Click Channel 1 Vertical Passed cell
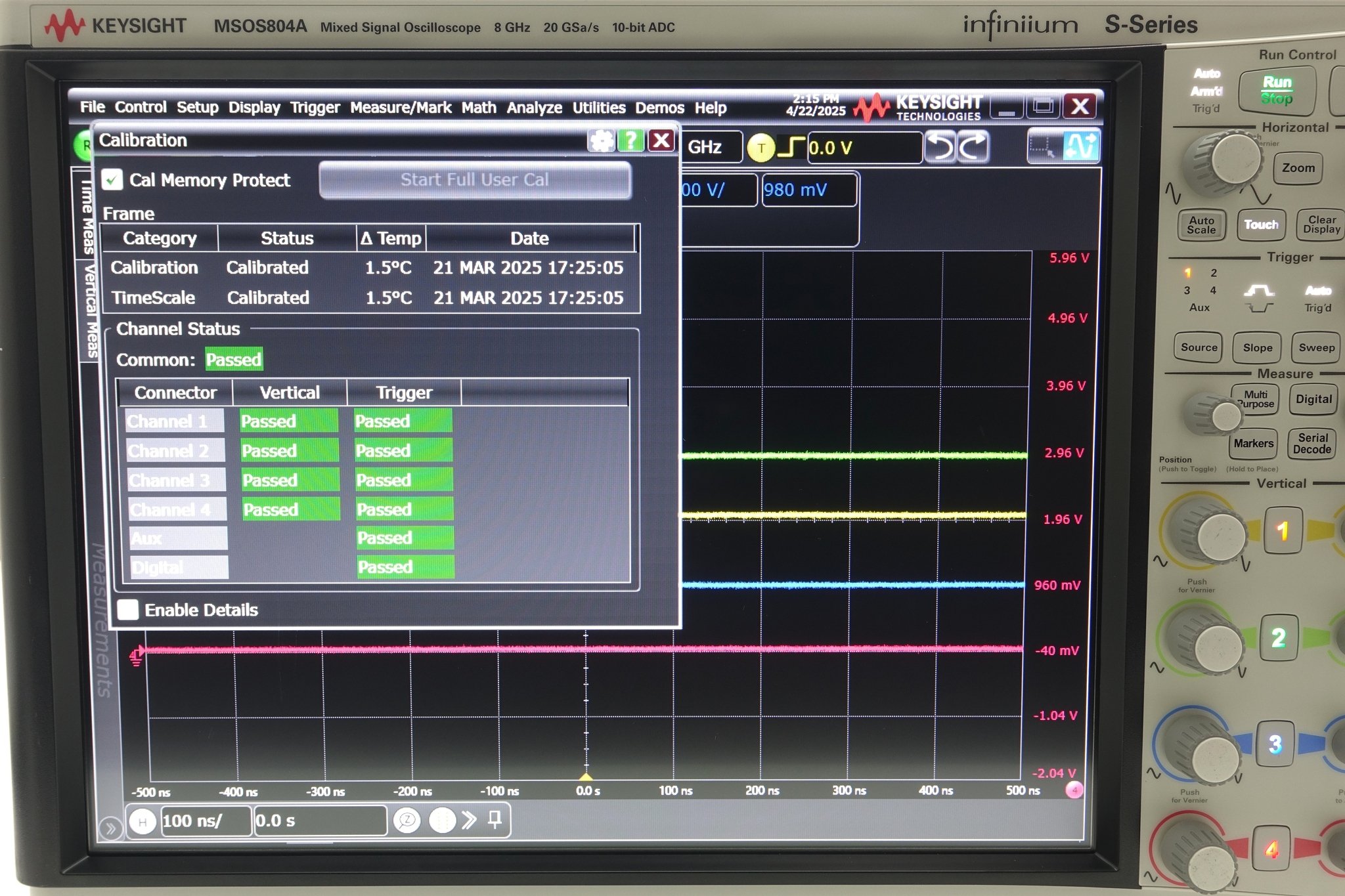 (288, 421)
